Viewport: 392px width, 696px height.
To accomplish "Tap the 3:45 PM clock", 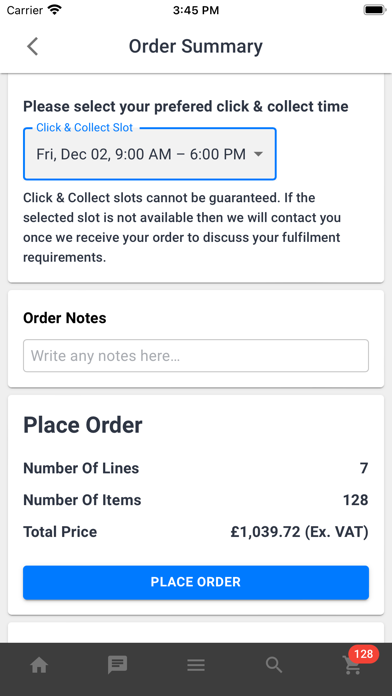I will pyautogui.click(x=196, y=10).
